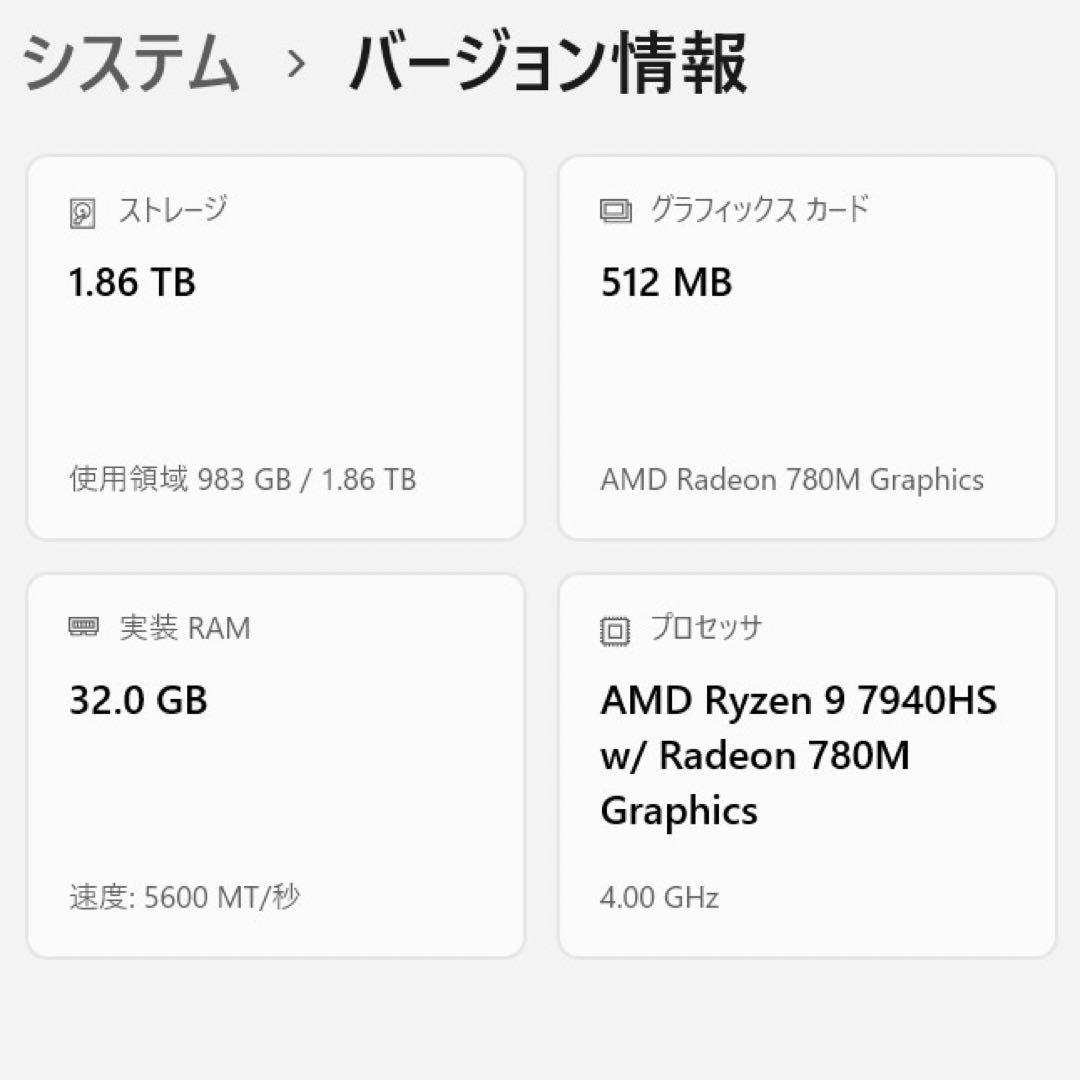
Task: Click the 32.0 GB RAM value
Action: click(x=138, y=699)
